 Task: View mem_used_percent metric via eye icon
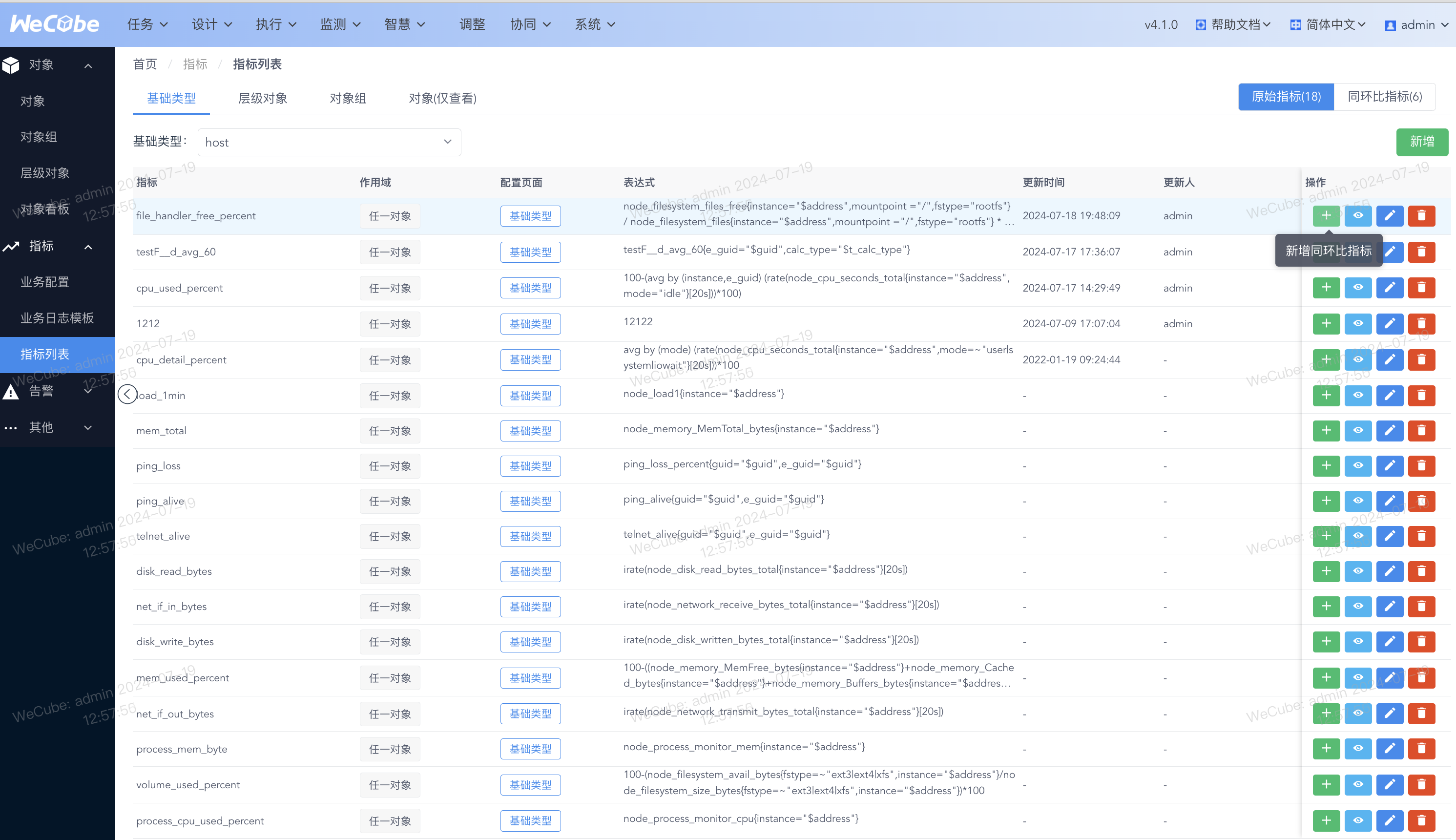(1358, 677)
